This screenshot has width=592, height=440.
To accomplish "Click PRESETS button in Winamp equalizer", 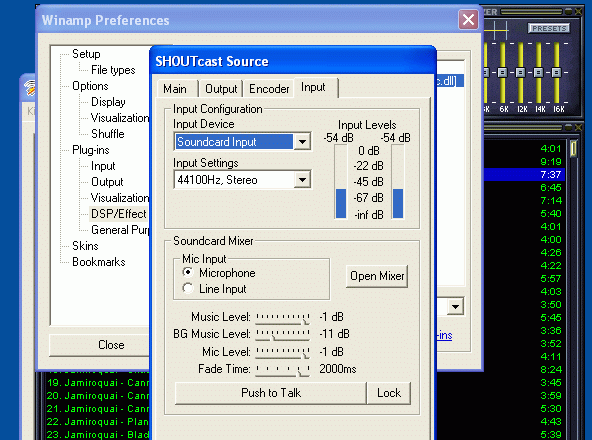I will coord(549,28).
